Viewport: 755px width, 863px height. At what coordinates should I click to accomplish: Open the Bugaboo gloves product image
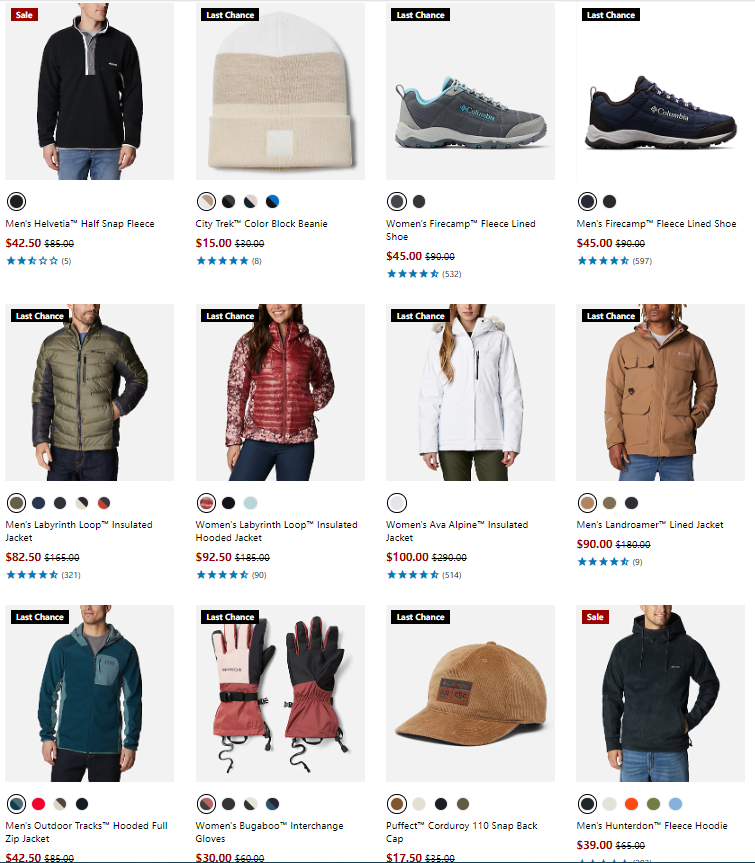click(x=280, y=693)
